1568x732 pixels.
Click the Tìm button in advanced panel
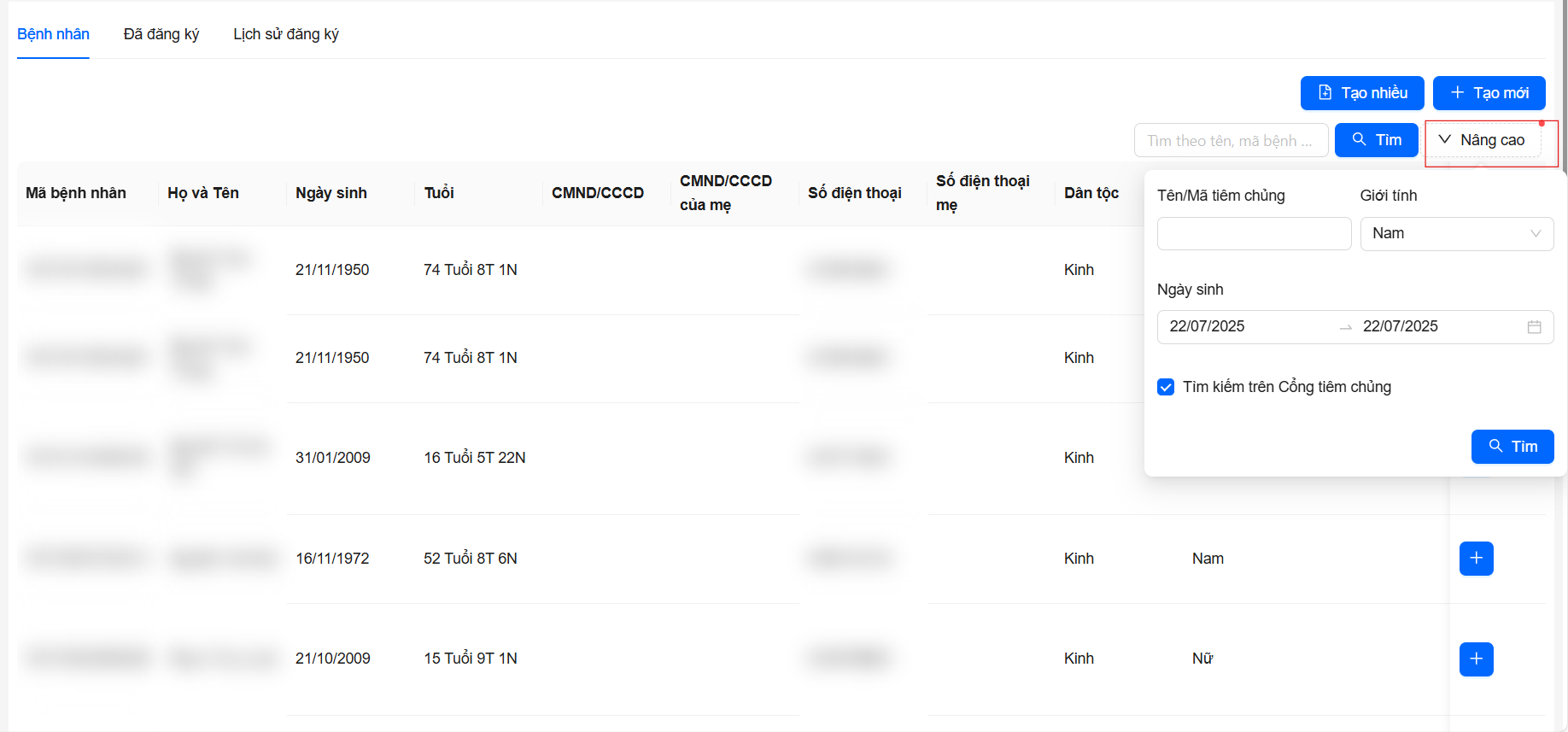[1512, 447]
